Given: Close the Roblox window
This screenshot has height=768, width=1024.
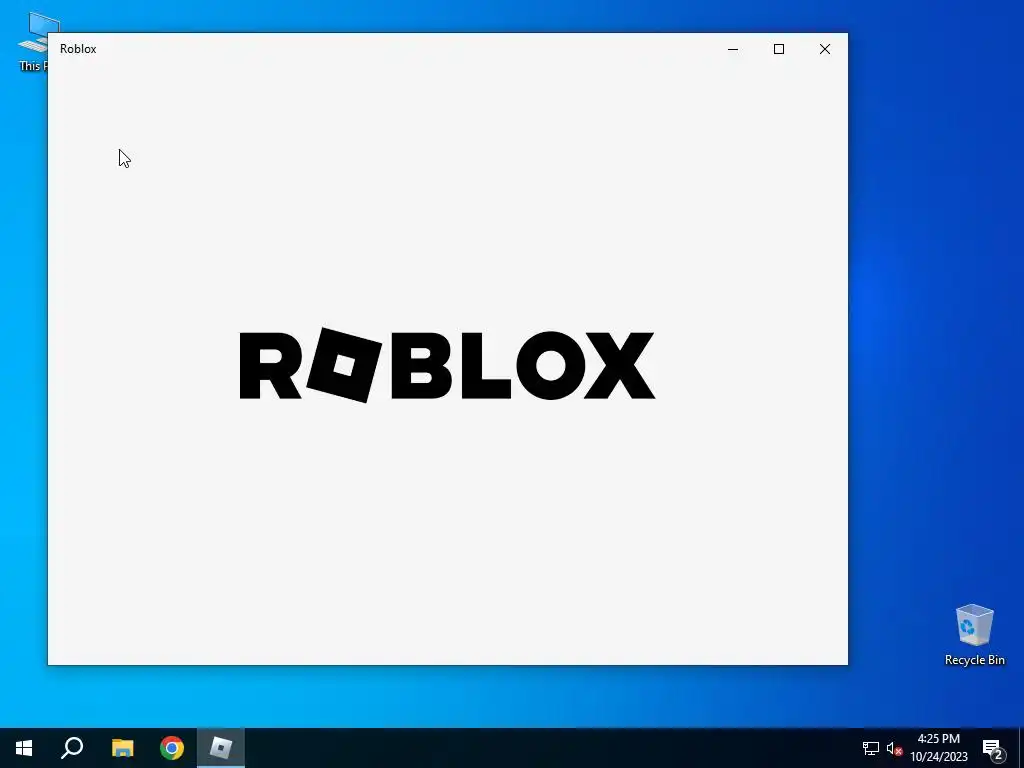Looking at the screenshot, I should (825, 49).
